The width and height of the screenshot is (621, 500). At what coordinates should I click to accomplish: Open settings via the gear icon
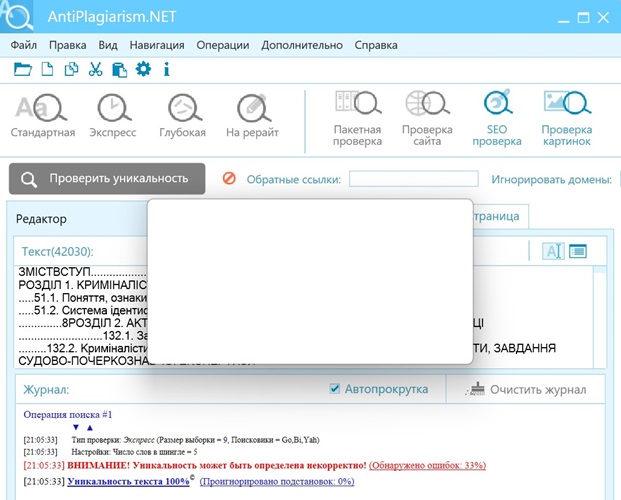tap(143, 69)
